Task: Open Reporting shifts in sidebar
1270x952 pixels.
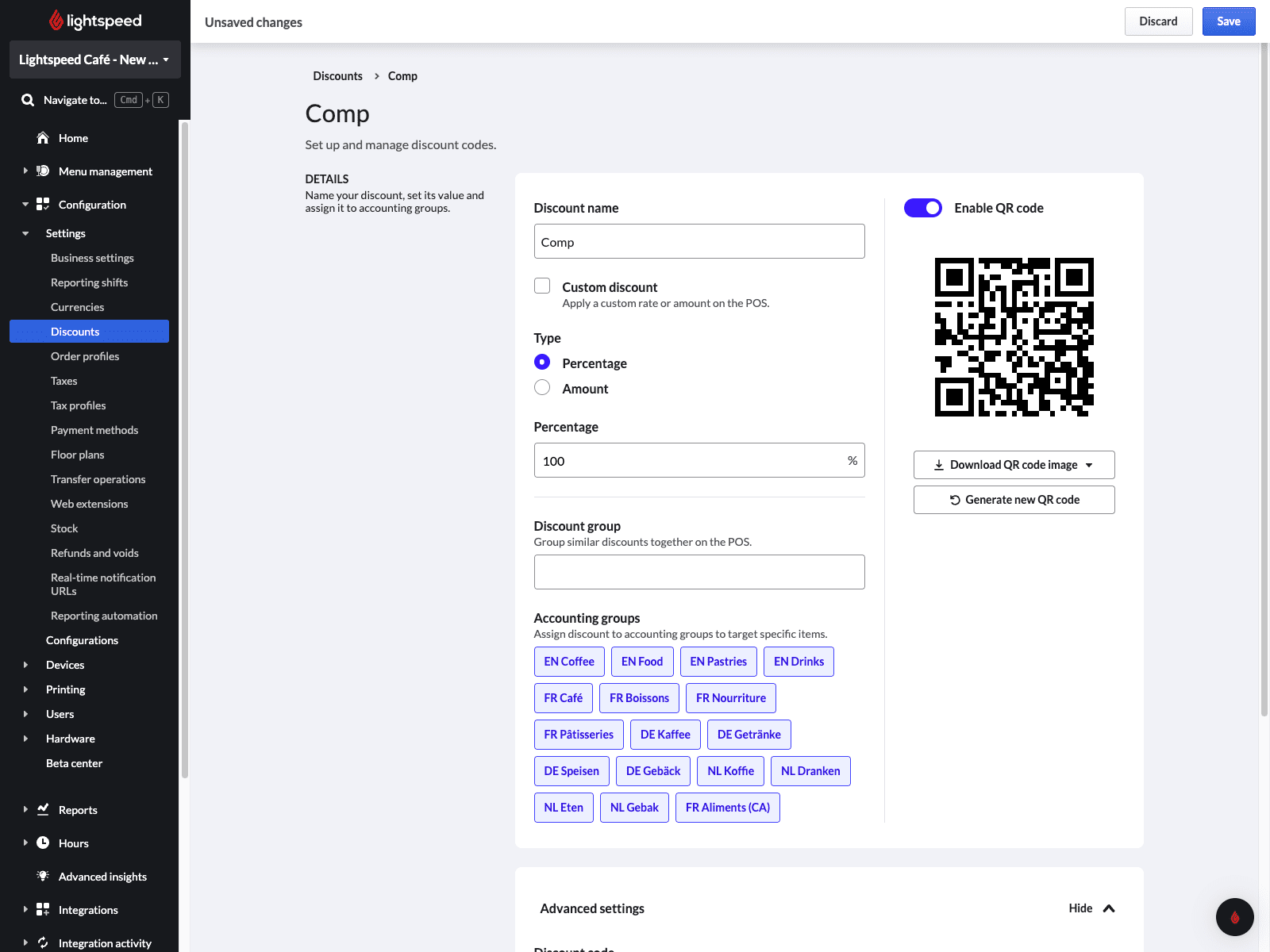Action: (x=89, y=282)
